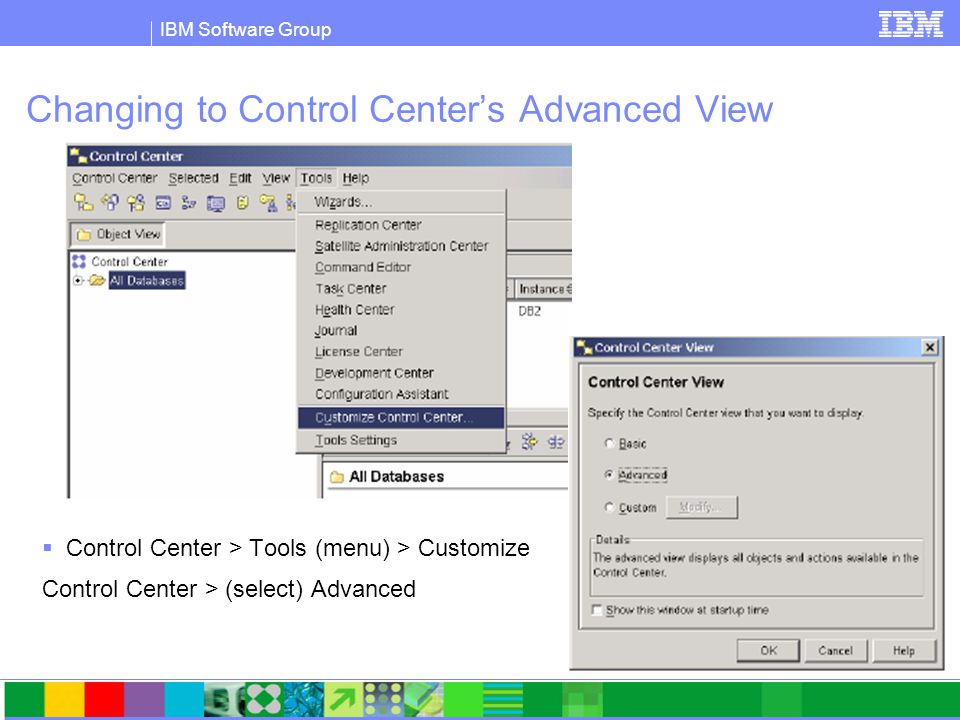960x720 pixels.
Task: Open Journal from the book toolbar icon
Action: click(242, 203)
